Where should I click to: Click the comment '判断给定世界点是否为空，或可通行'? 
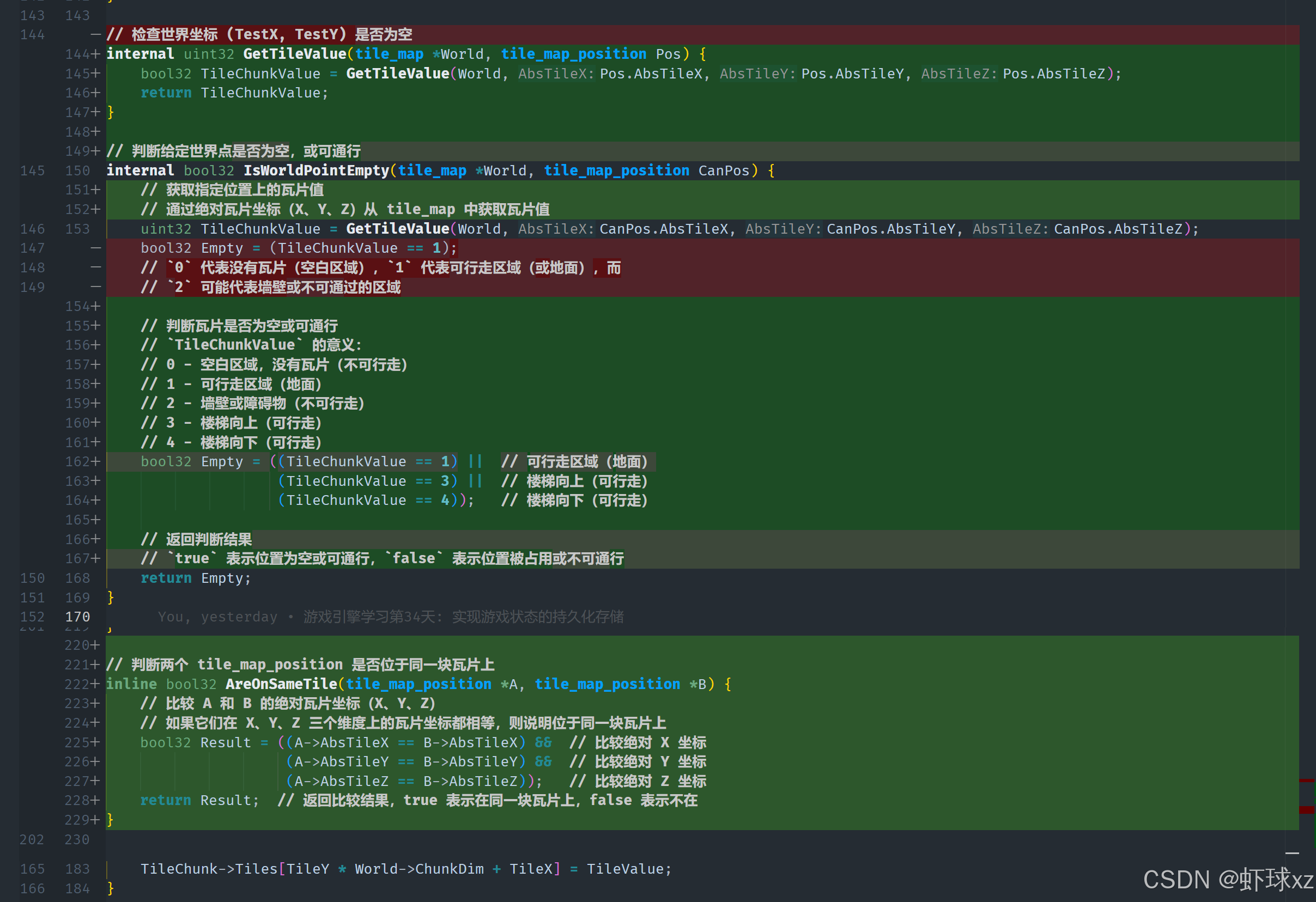click(x=233, y=151)
